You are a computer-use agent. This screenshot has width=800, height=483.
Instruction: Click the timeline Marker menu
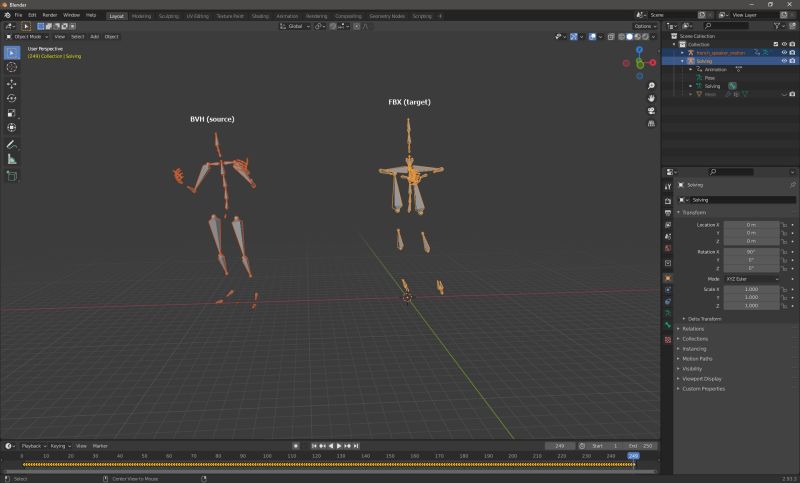[100, 446]
